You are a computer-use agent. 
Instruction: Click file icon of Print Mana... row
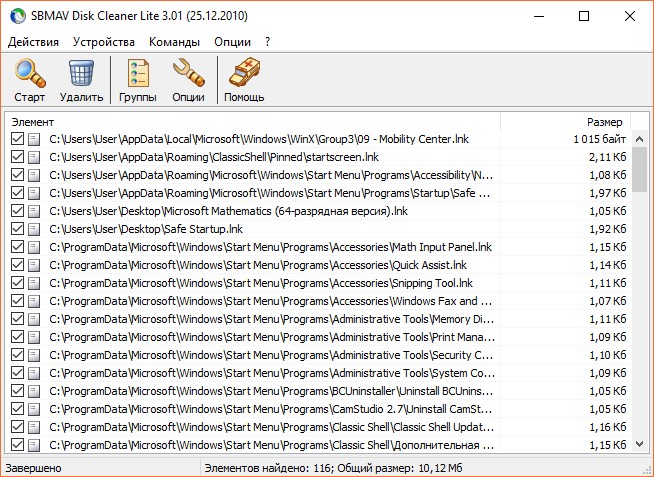34,337
